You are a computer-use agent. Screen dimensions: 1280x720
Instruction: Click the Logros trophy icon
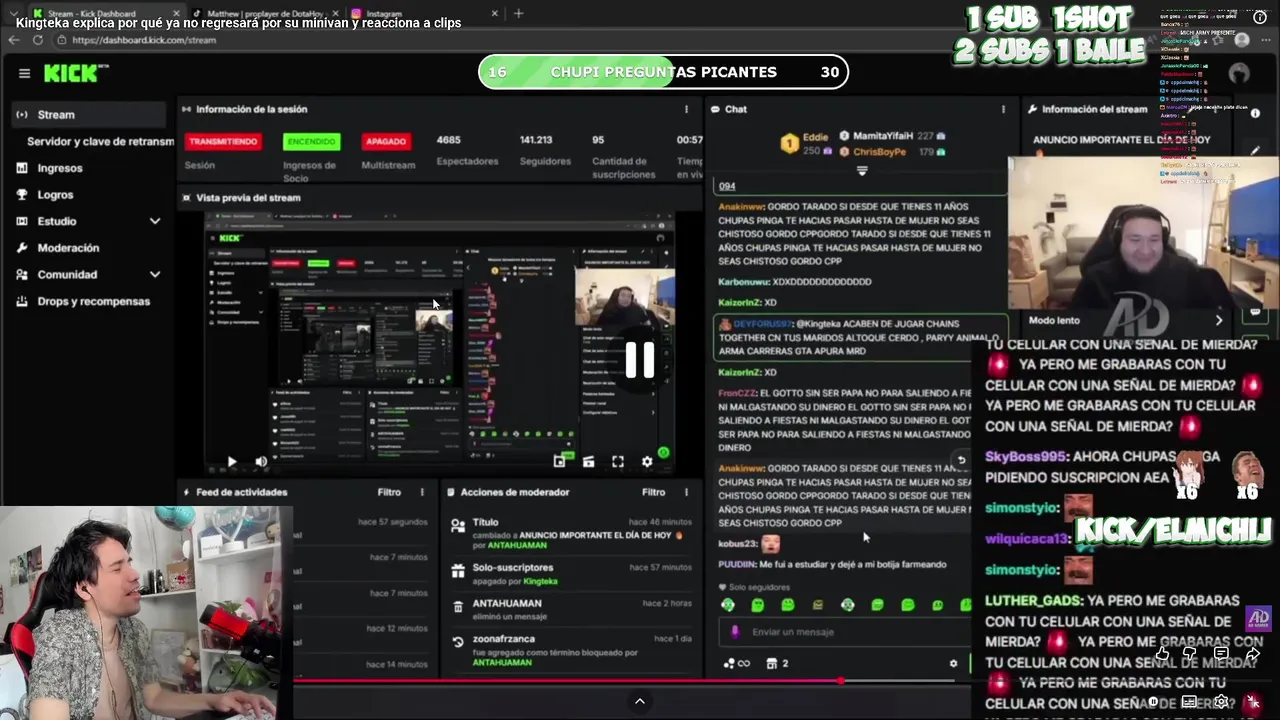coord(22,195)
